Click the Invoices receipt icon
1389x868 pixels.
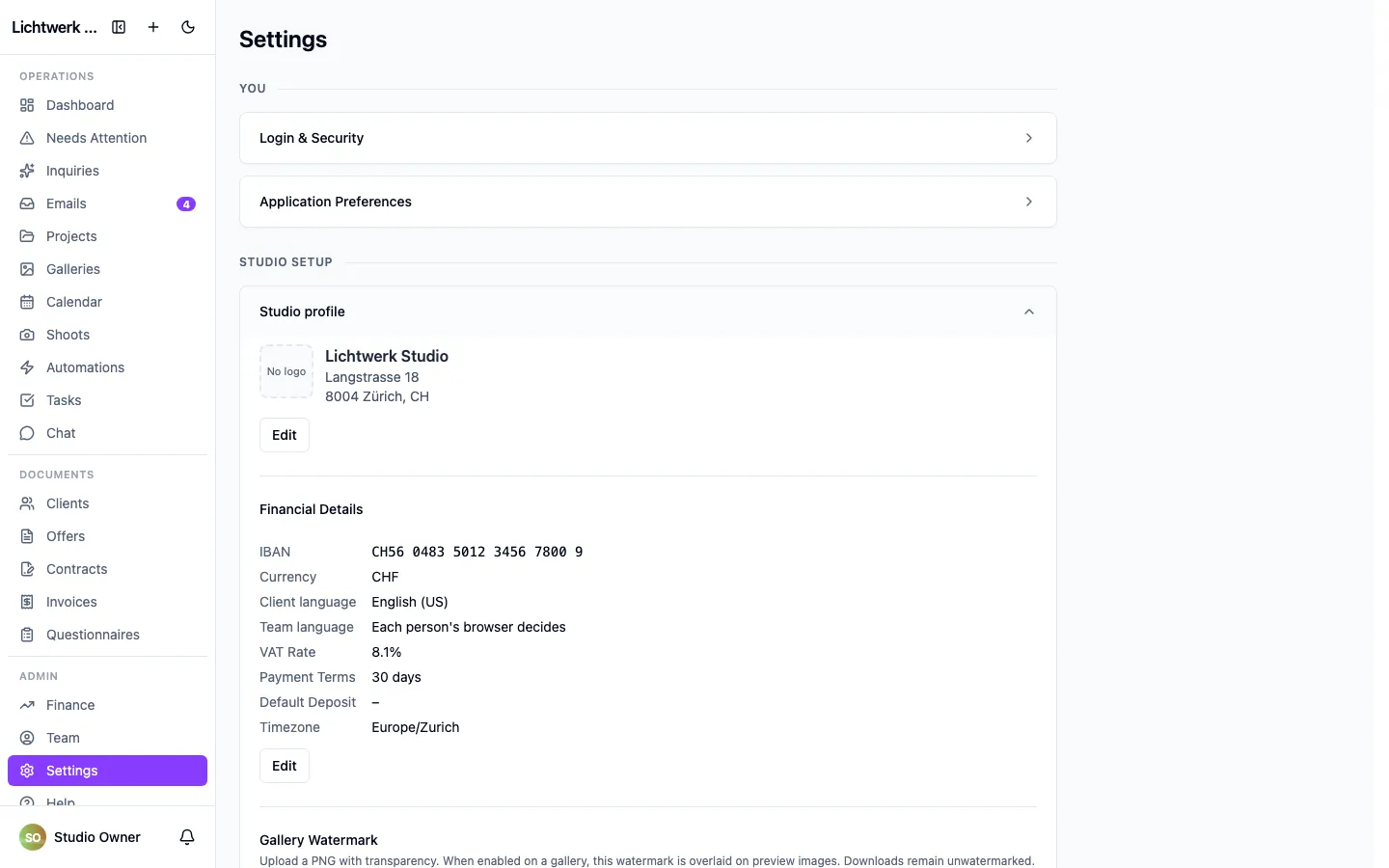point(27,602)
